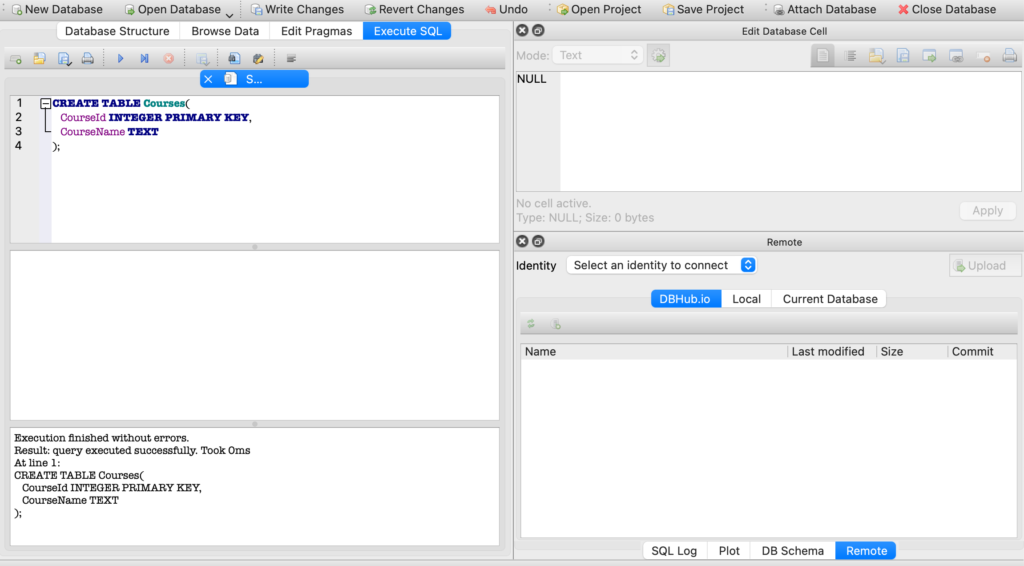The width and height of the screenshot is (1024, 566).
Task: Close the Edit Database Cell panel
Action: 522,31
